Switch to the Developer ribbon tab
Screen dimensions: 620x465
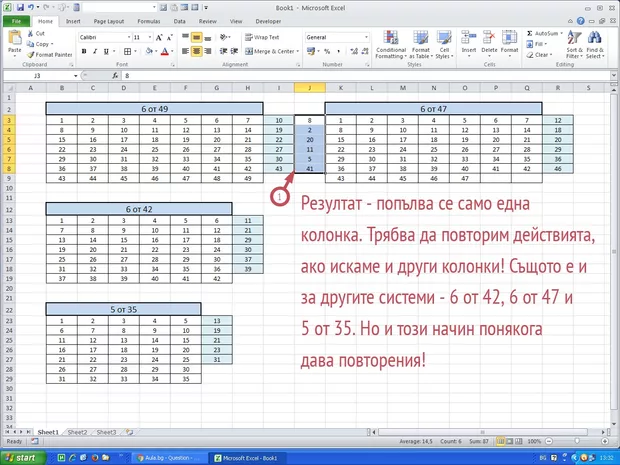tap(268, 21)
